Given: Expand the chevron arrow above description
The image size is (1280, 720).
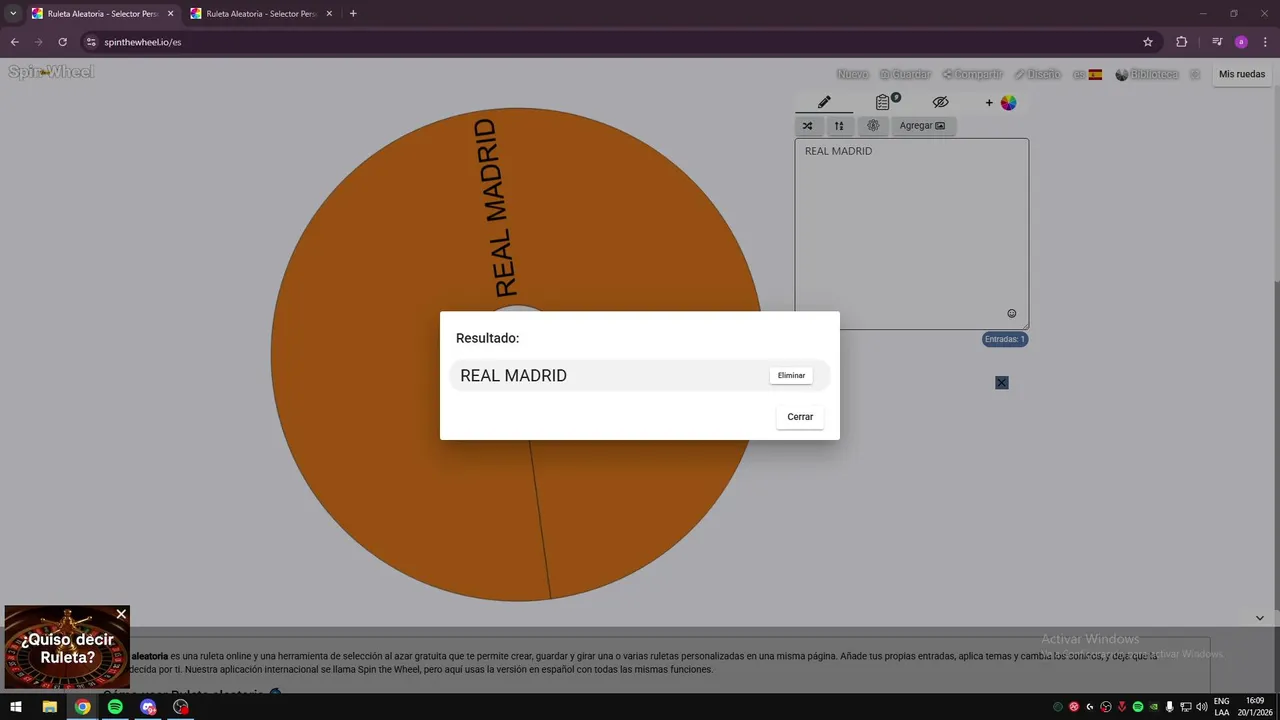Looking at the screenshot, I should coord(1260,618).
